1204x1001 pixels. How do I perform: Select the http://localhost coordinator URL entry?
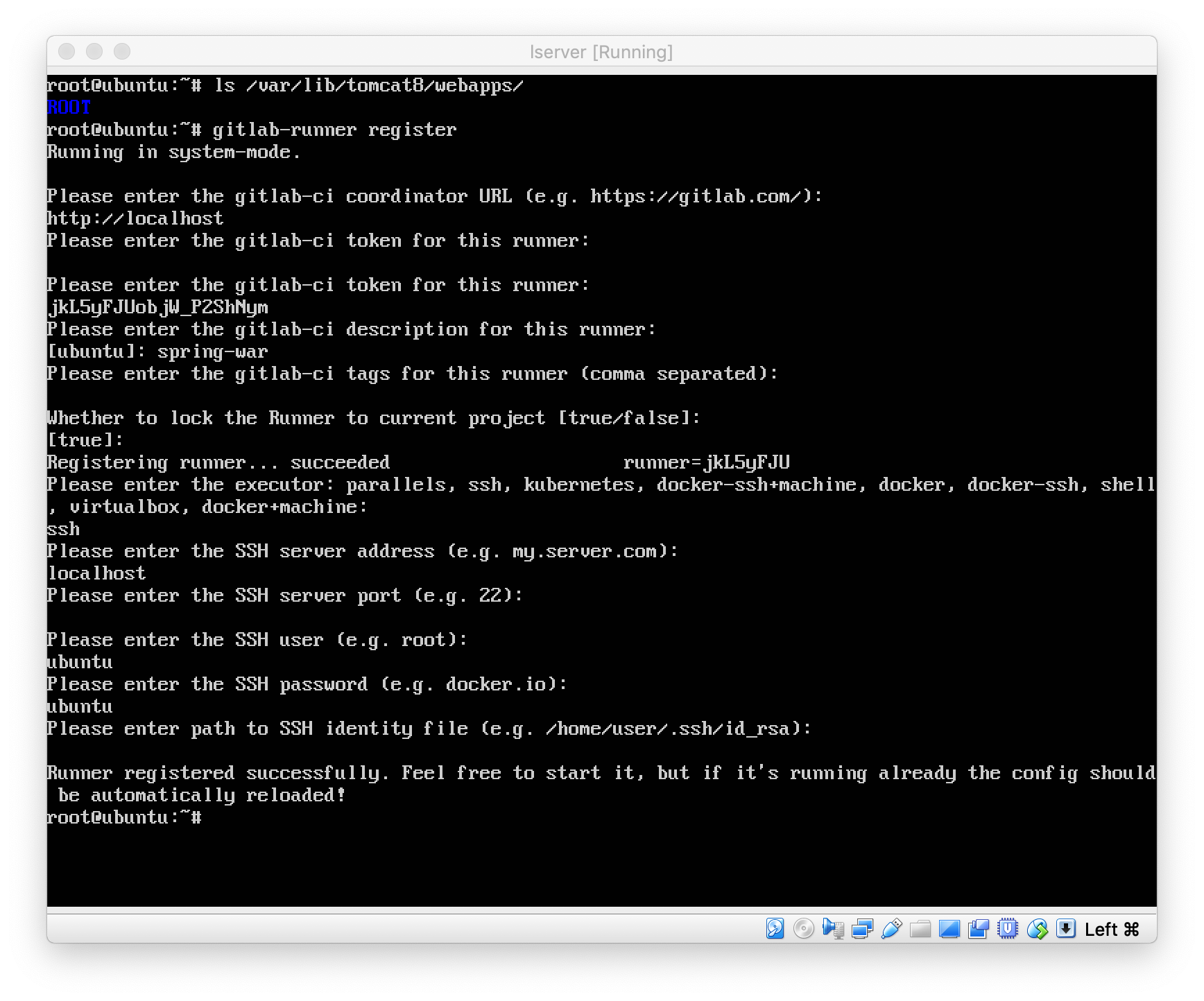tap(135, 218)
